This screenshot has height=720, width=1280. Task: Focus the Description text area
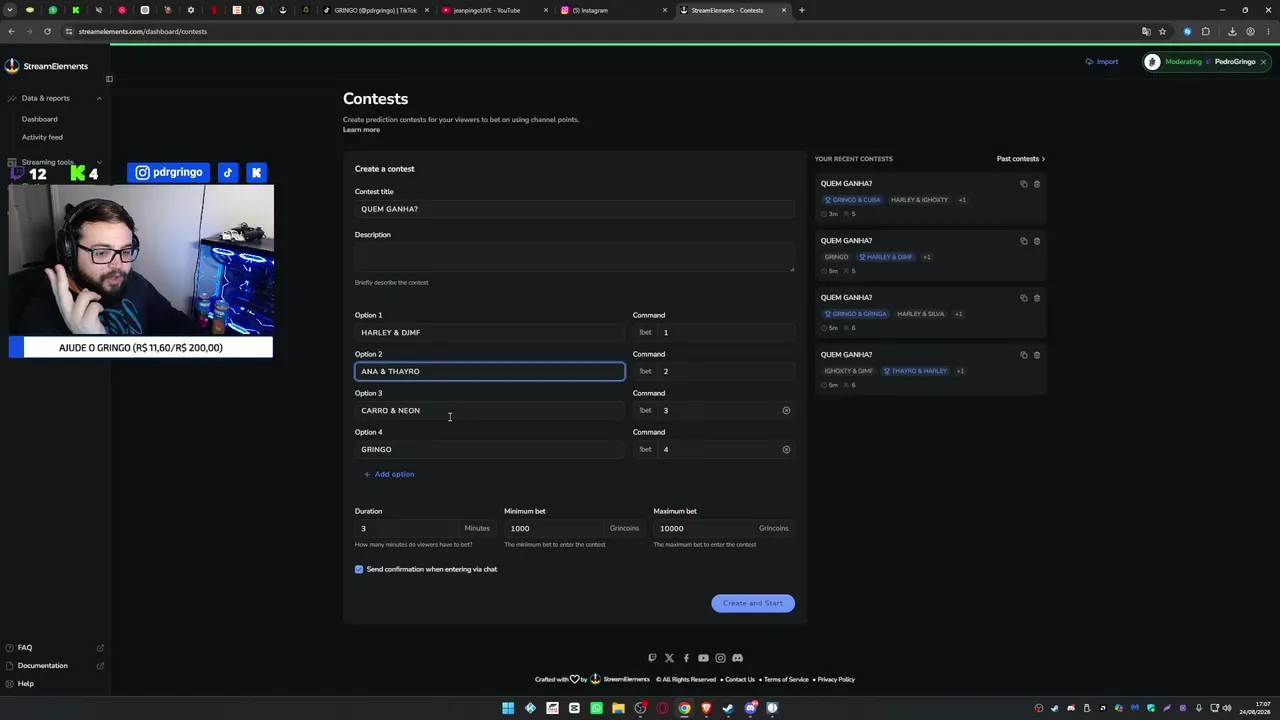pos(574,257)
